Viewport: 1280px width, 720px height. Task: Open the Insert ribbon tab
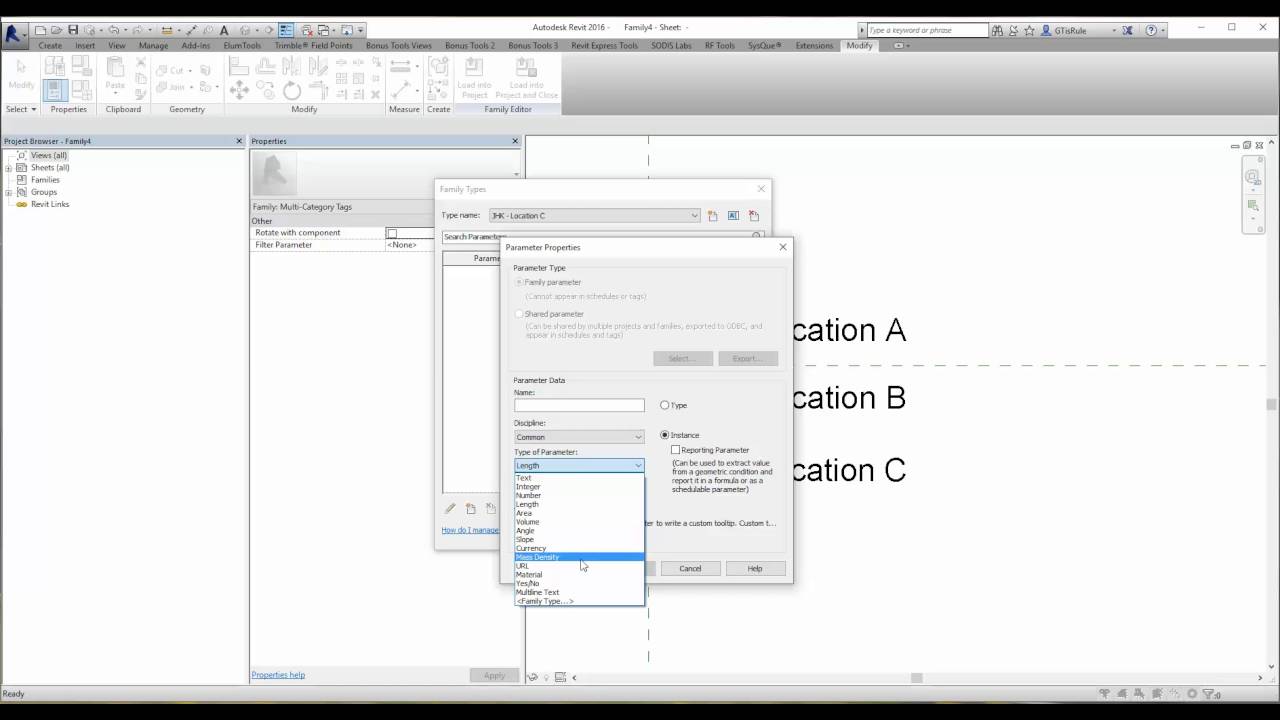[85, 45]
